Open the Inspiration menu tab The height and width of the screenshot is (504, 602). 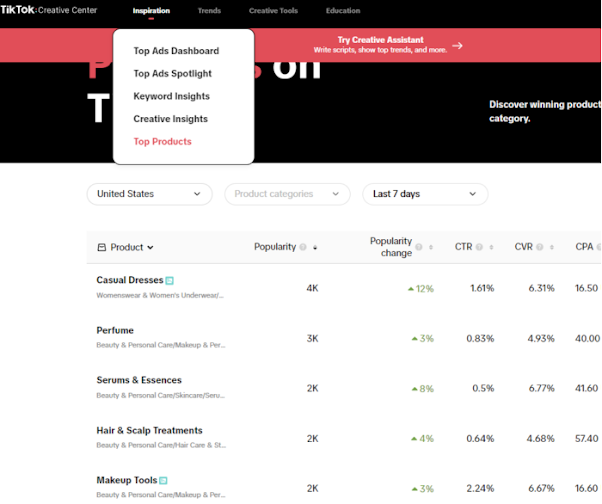[x=151, y=11]
